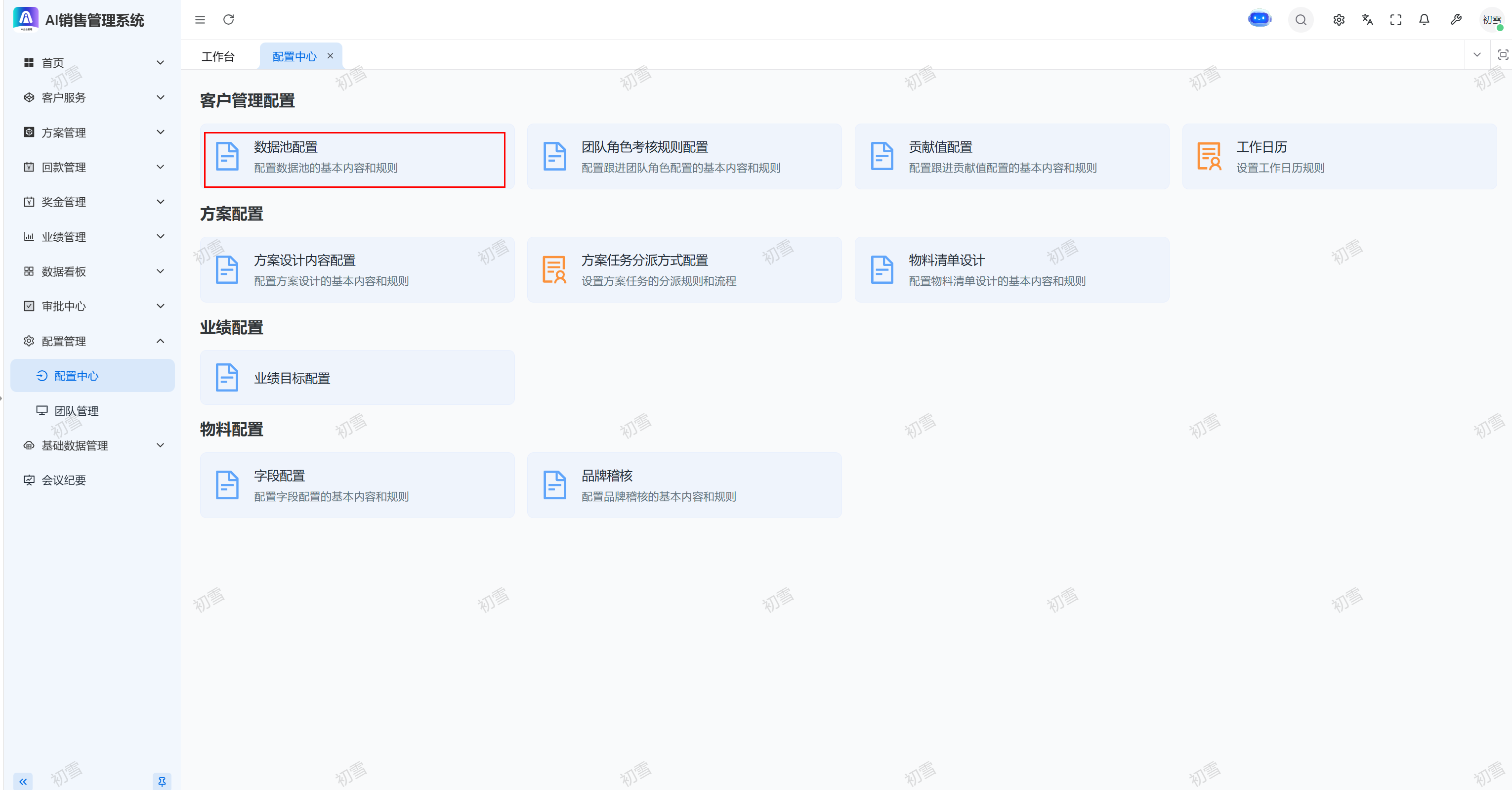
Task: Switch to the 工作台 tab
Action: [x=218, y=56]
